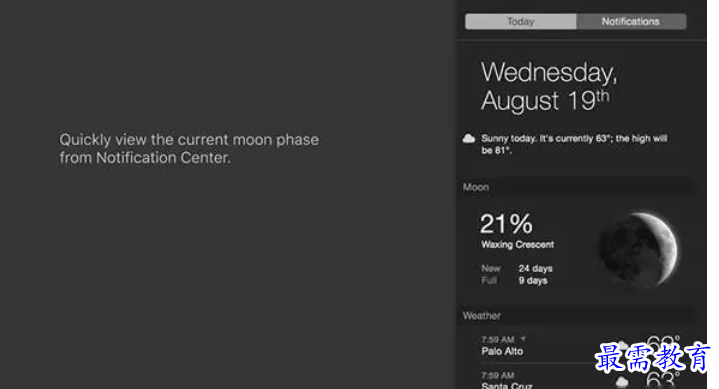Click the Waxing Crescent phase label

(x=518, y=245)
